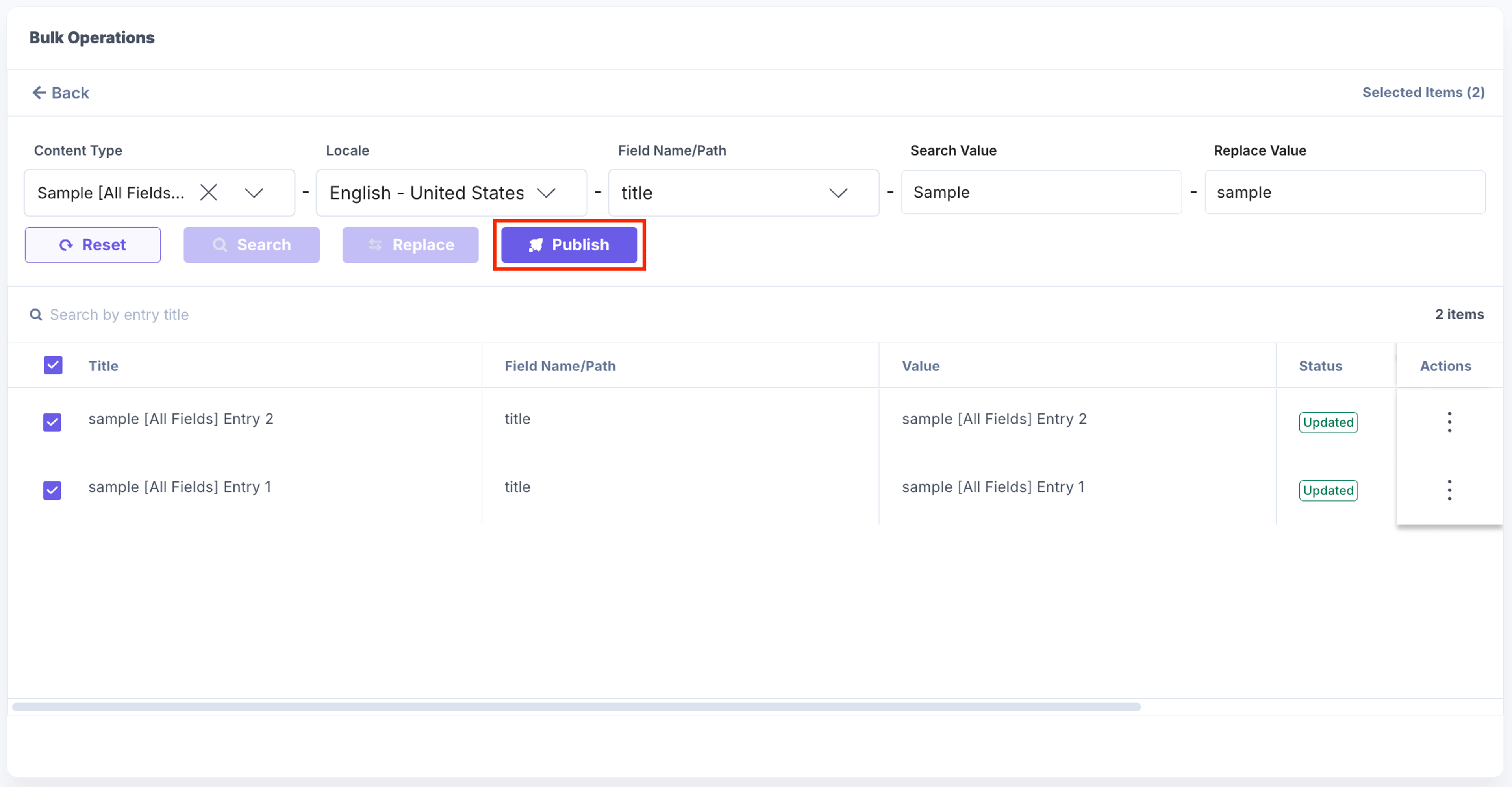Click the 2 items count label
The image size is (1512, 787).
(1459, 314)
